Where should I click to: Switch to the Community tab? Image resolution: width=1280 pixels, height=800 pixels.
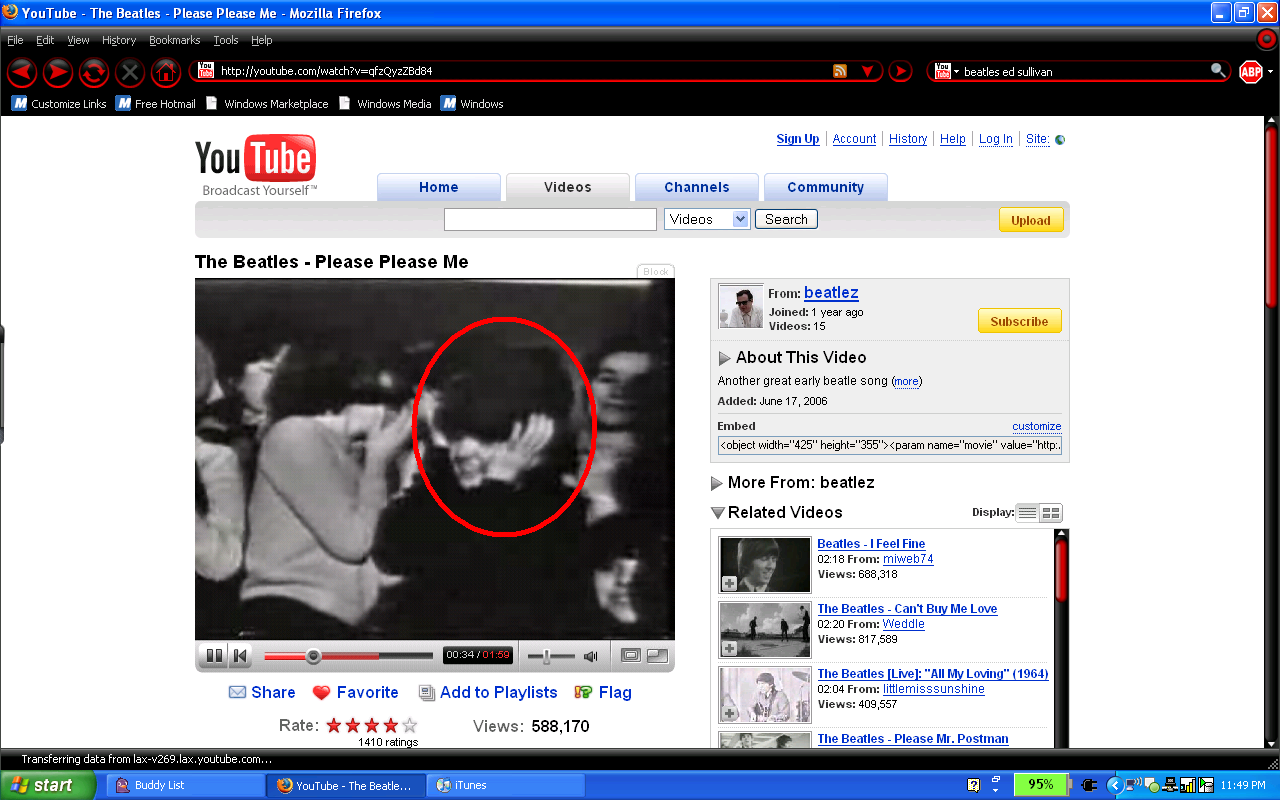click(826, 187)
